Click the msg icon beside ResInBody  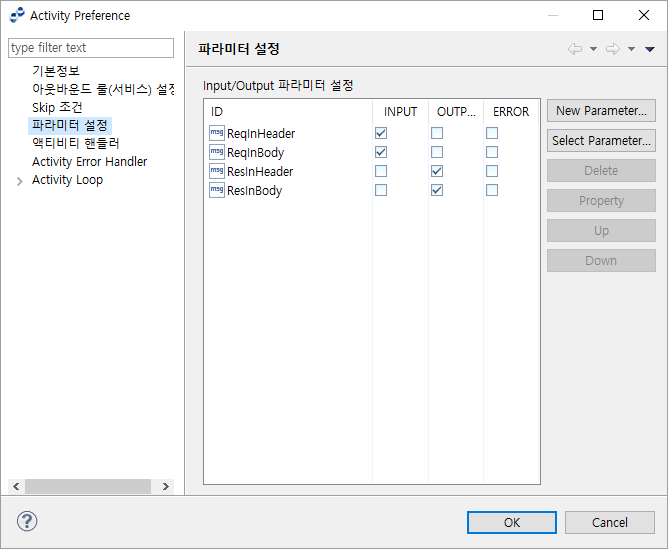click(x=217, y=190)
